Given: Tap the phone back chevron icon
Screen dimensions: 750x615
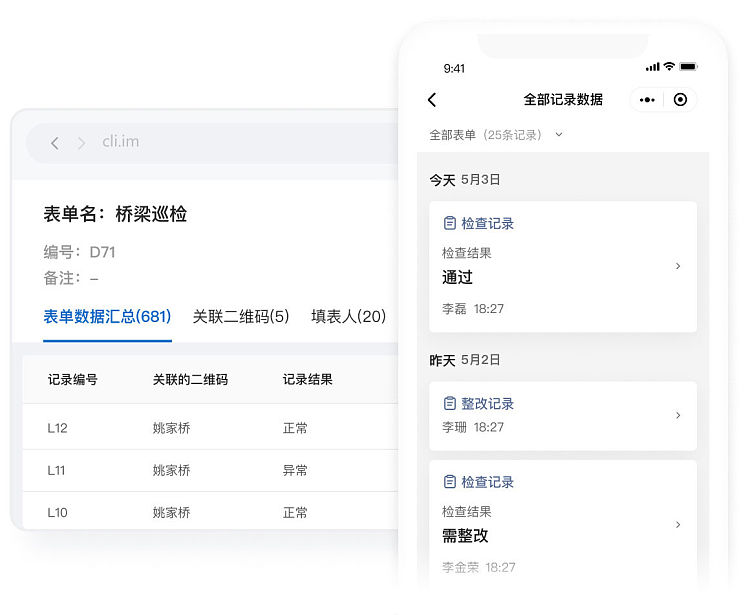Looking at the screenshot, I should [x=432, y=100].
